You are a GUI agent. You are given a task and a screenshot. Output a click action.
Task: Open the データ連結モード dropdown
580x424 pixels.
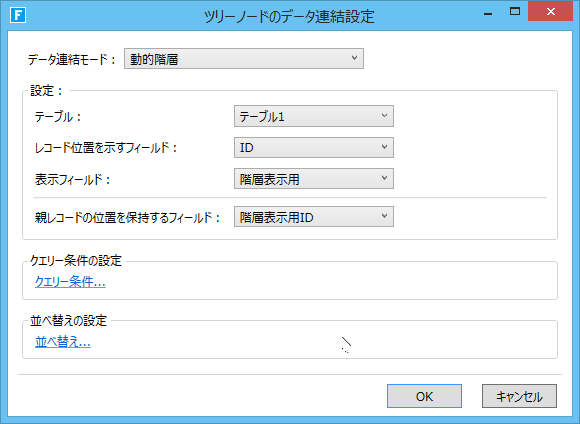pos(244,58)
